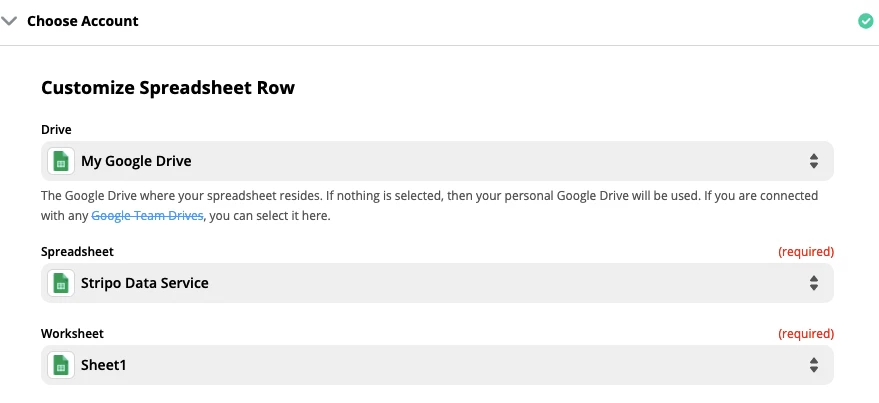Click the Sheets icon next to Sheet1
879x403 pixels.
pos(60,365)
